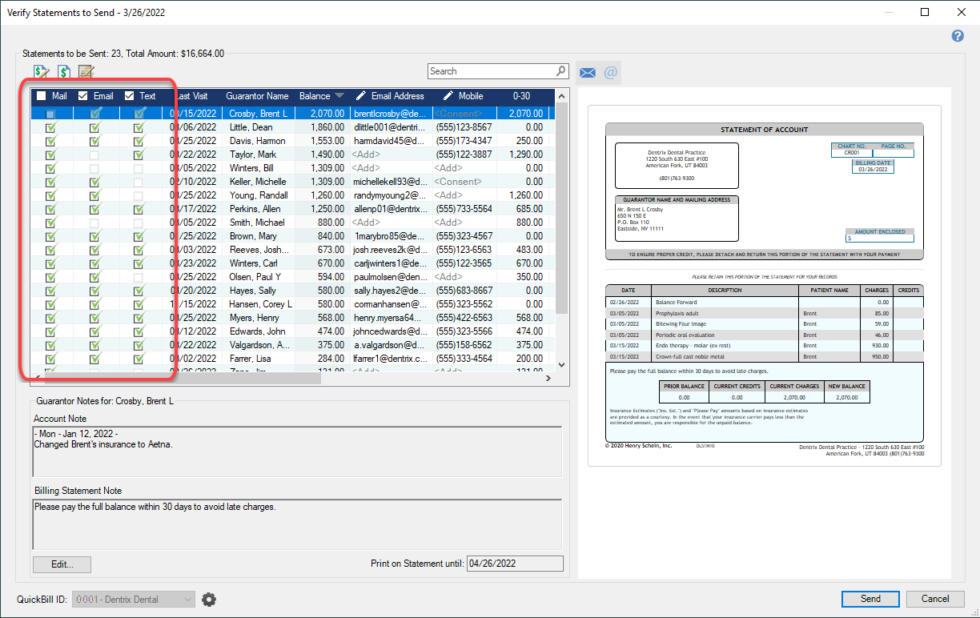Toggle the Mail header checkbox
Image resolution: width=980 pixels, height=618 pixels.
pyautogui.click(x=40, y=96)
